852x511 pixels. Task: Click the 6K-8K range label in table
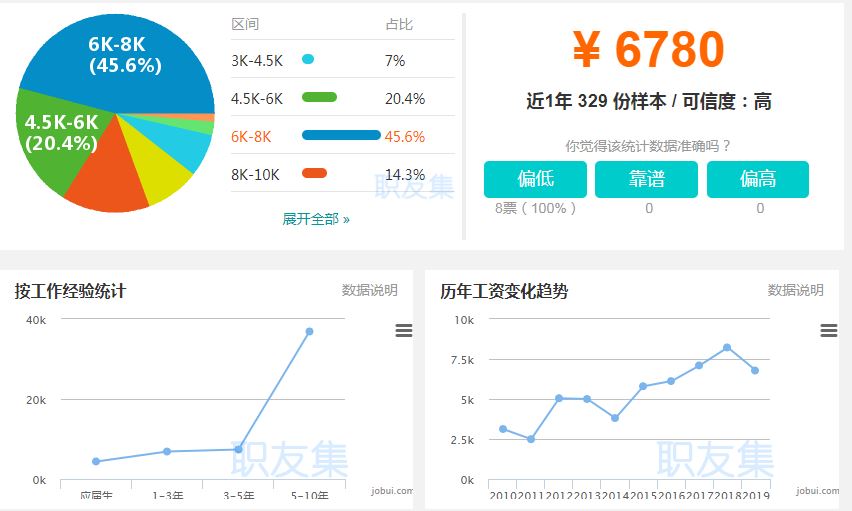[x=251, y=136]
